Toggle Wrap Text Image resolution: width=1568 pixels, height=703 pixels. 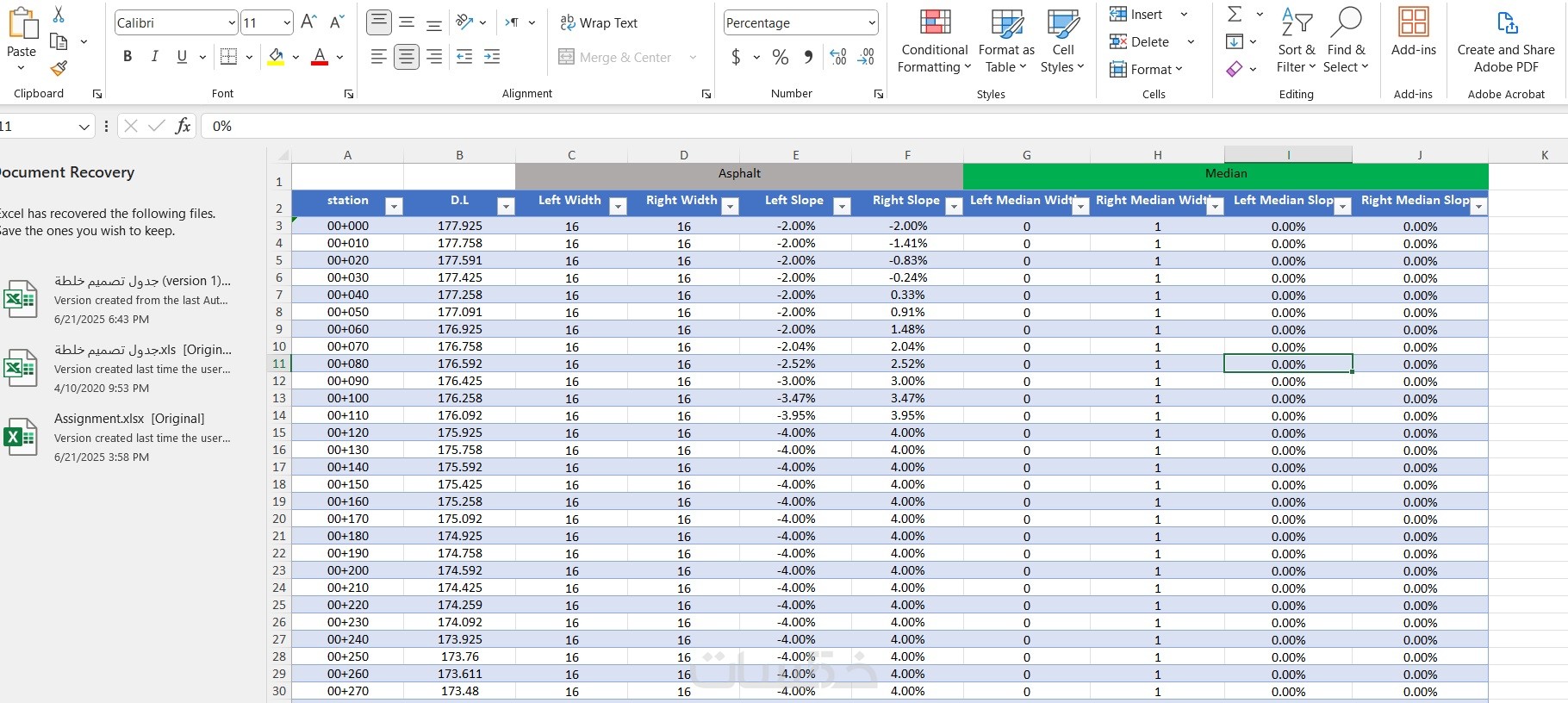599,22
